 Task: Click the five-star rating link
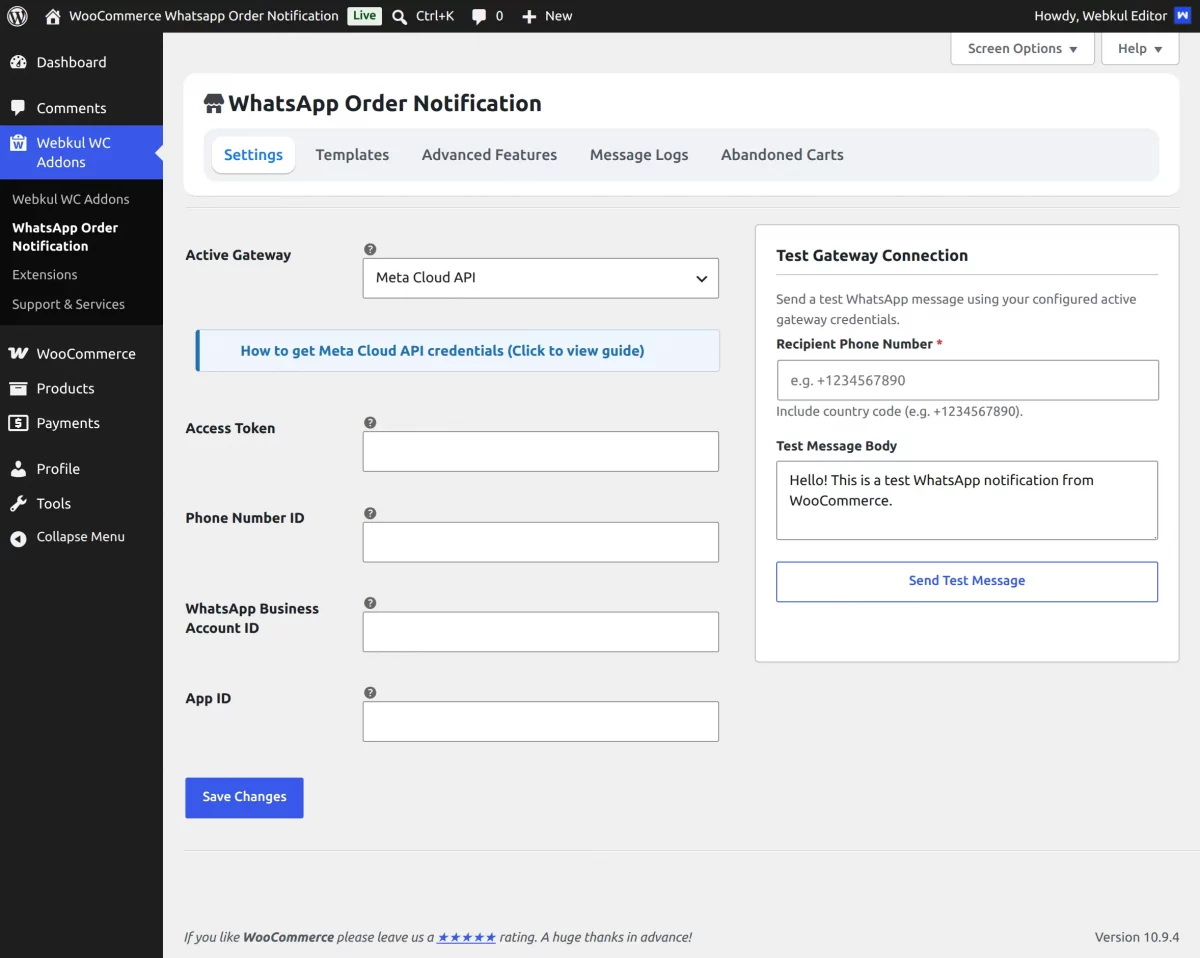(467, 937)
